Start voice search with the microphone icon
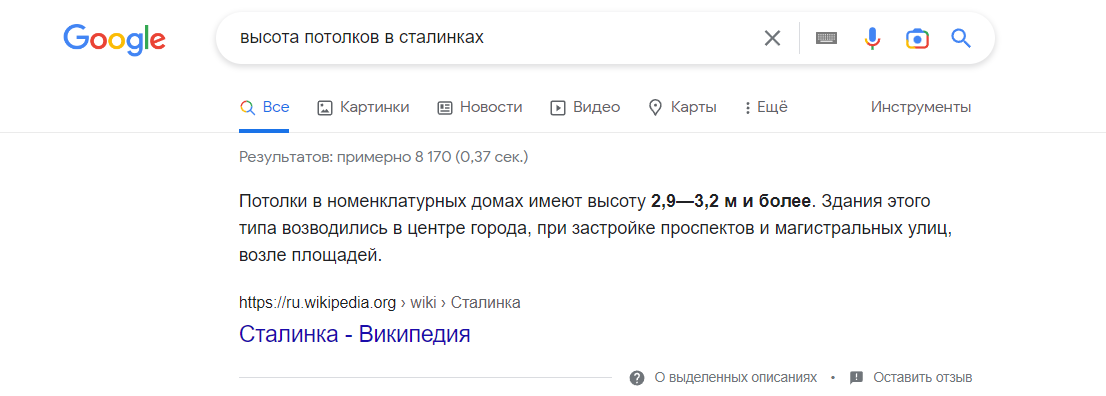Image resolution: width=1106 pixels, height=396 pixels. (x=873, y=38)
